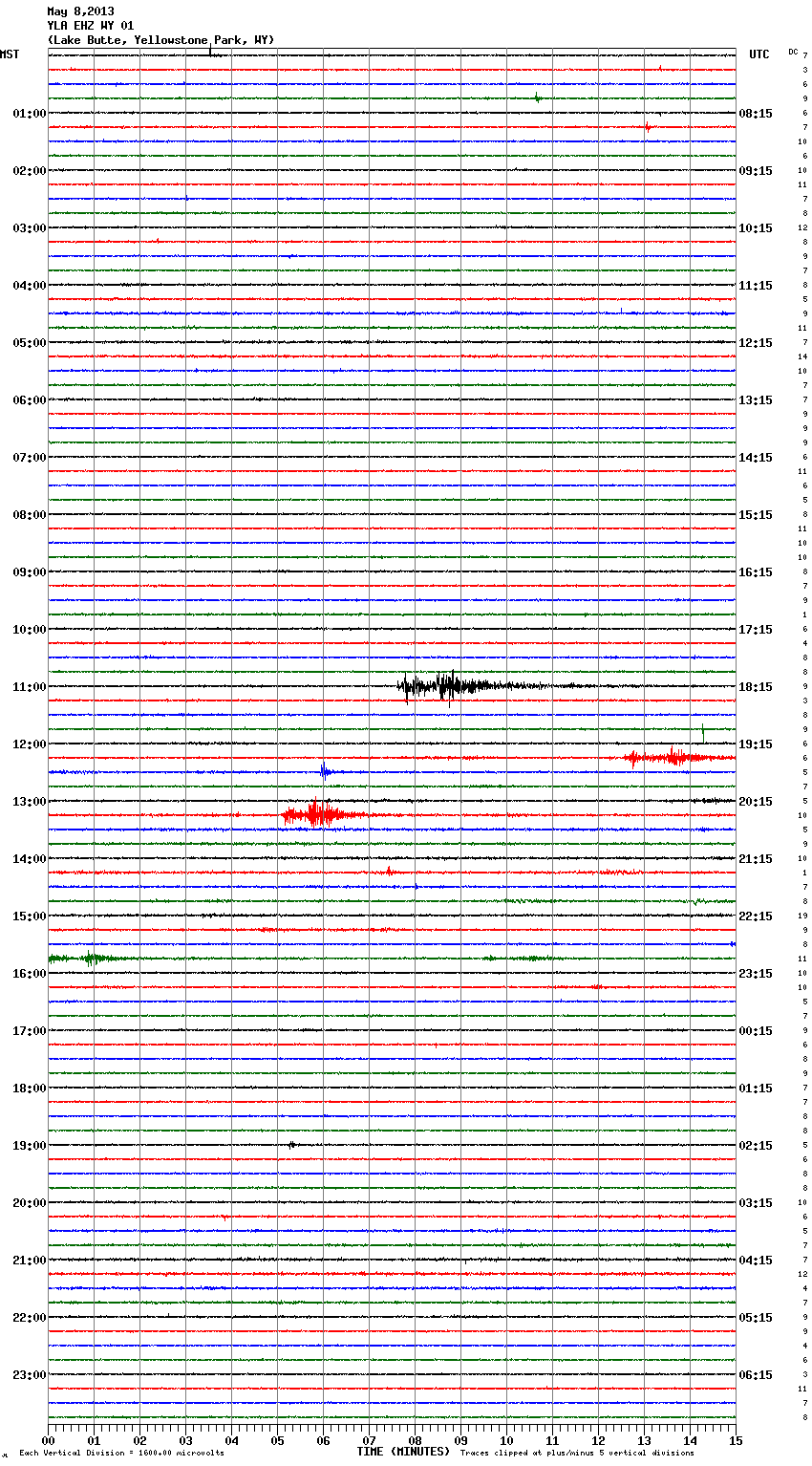
Task: Click the MST time label "10:00"
Action: click(x=30, y=630)
